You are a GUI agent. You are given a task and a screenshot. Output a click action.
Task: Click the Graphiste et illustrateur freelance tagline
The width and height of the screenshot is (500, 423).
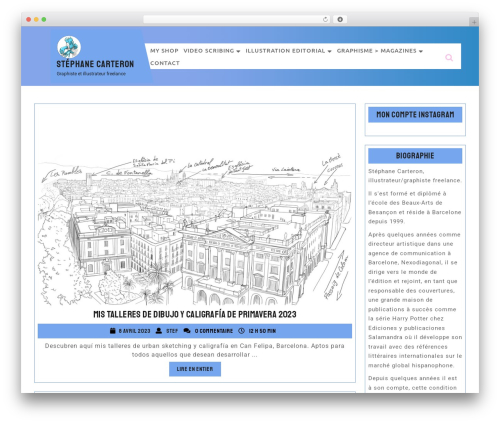91,74
